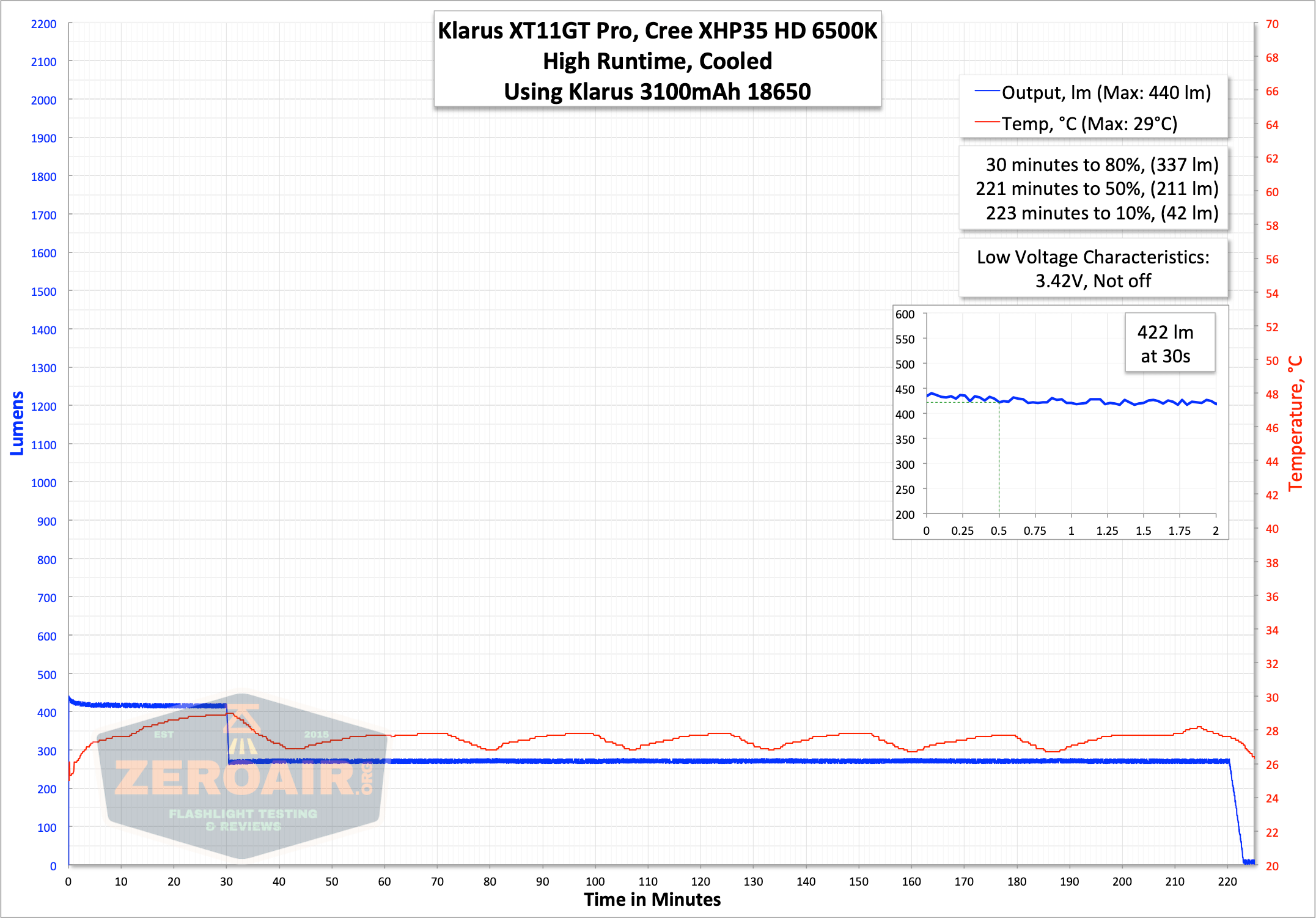Select the red Temp legend line

coord(987,122)
